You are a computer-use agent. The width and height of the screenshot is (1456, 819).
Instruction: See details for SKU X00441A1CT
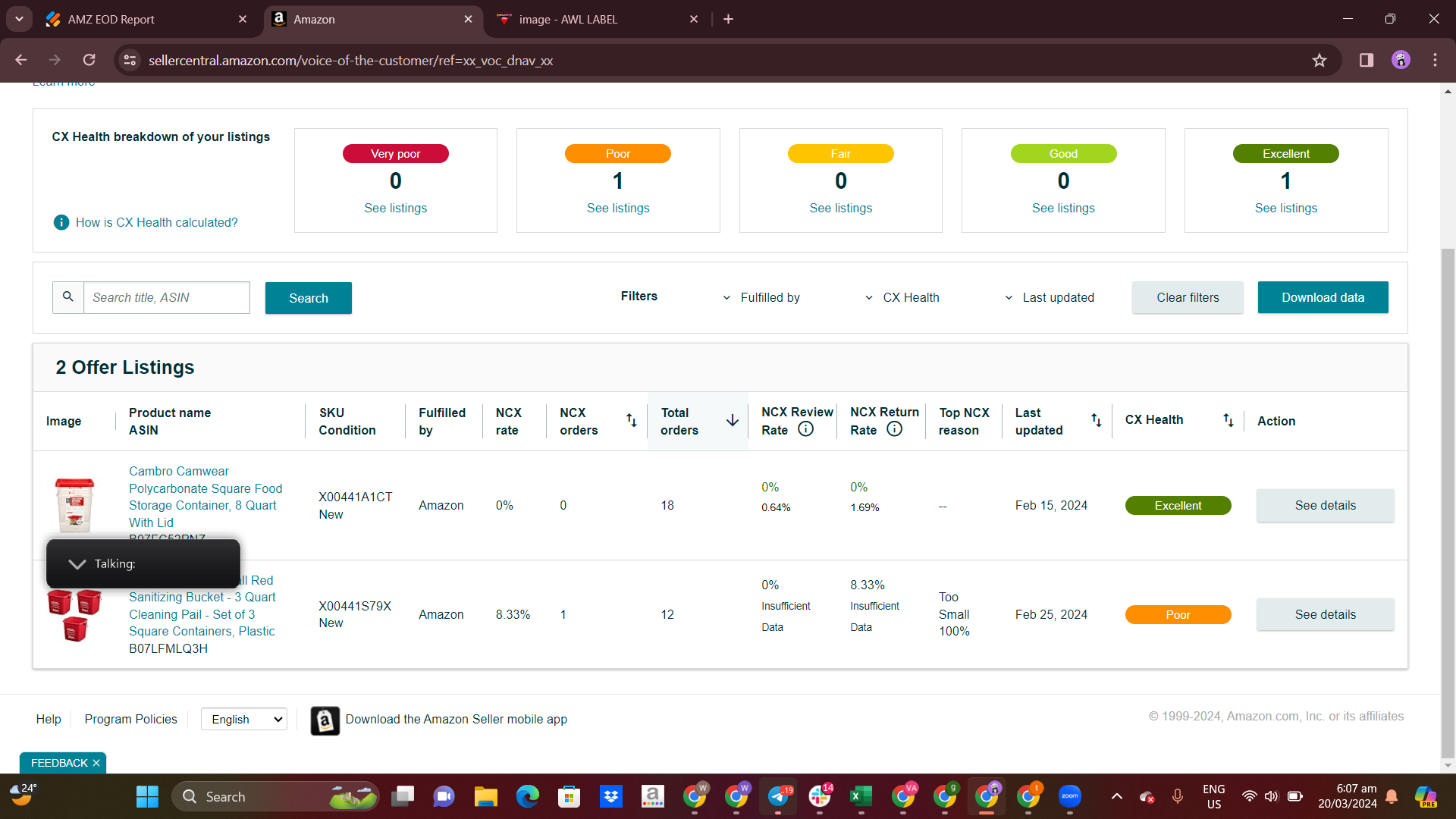(x=1325, y=506)
